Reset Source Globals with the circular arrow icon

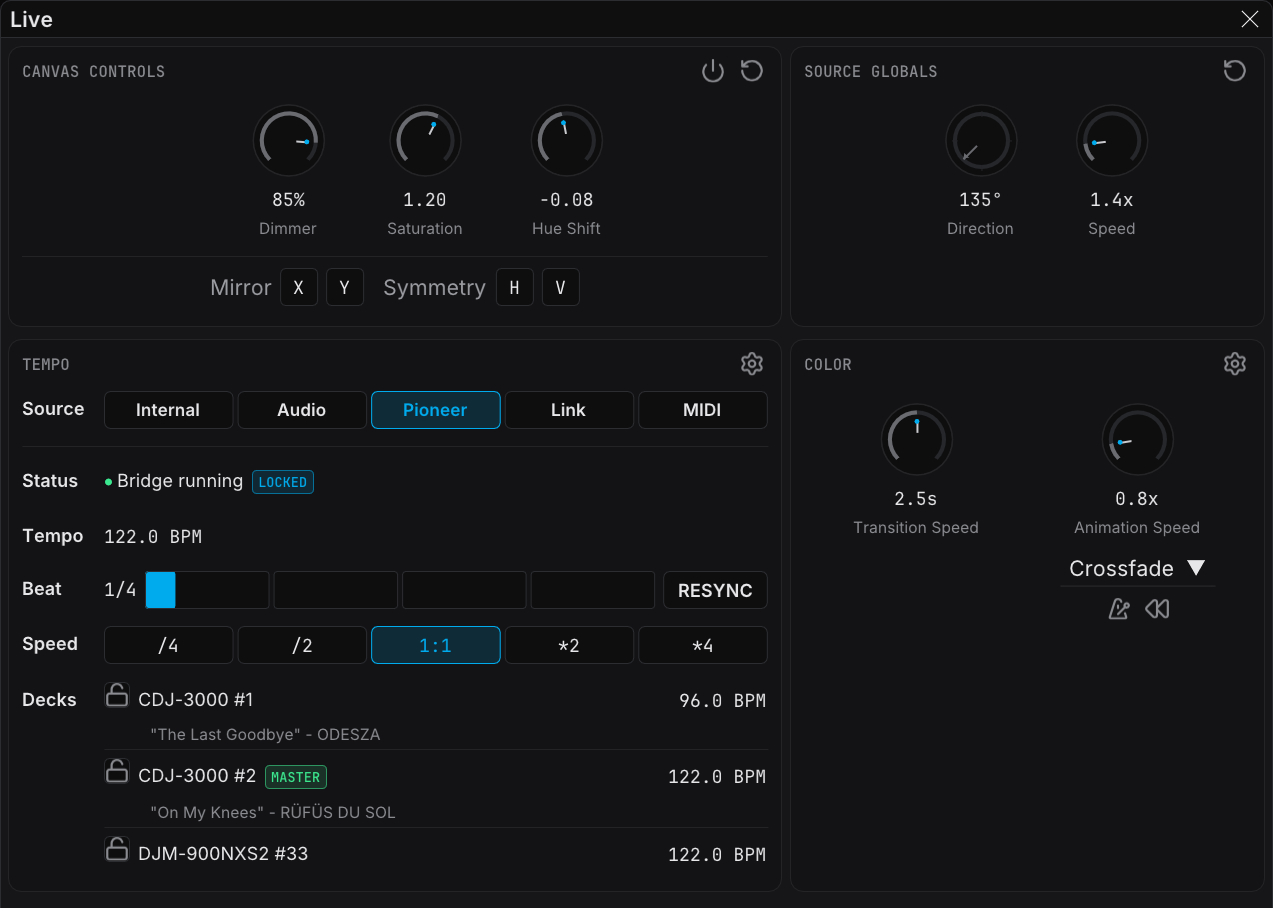(x=1235, y=71)
